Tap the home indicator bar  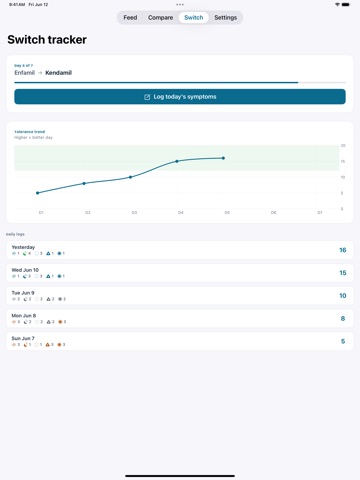pyautogui.click(x=180, y=476)
